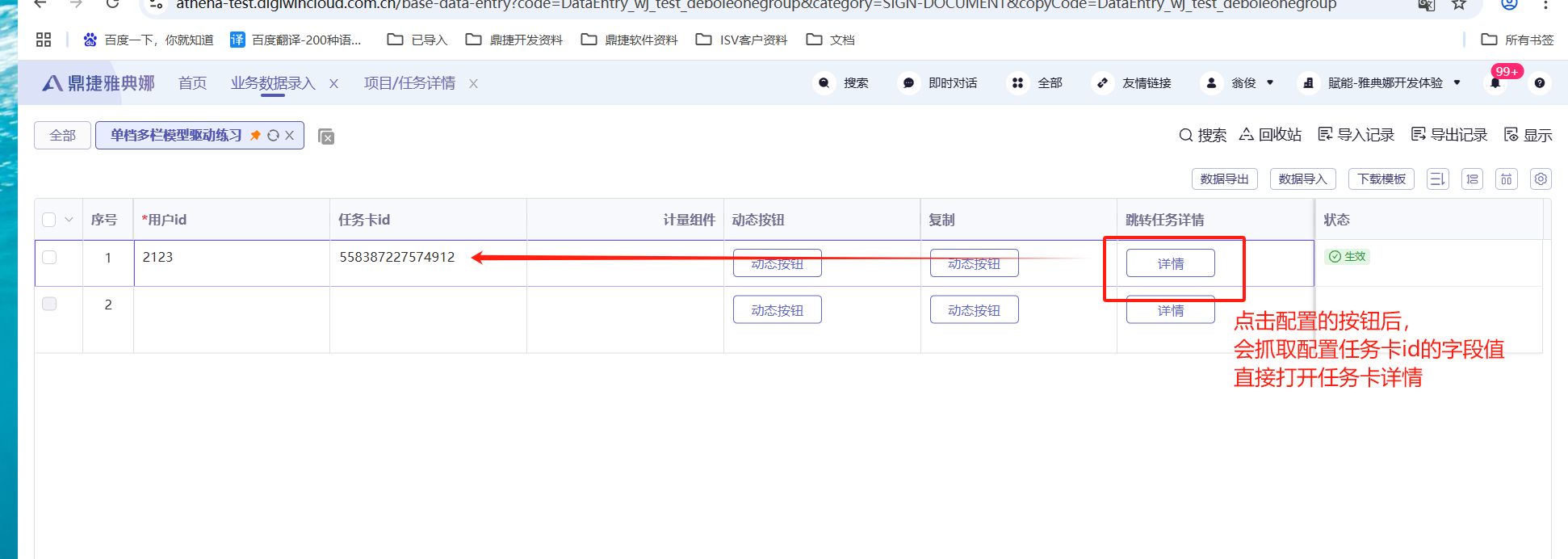Image resolution: width=1568 pixels, height=559 pixels.
Task: Click the 计量组件 column header
Action: [x=625, y=220]
